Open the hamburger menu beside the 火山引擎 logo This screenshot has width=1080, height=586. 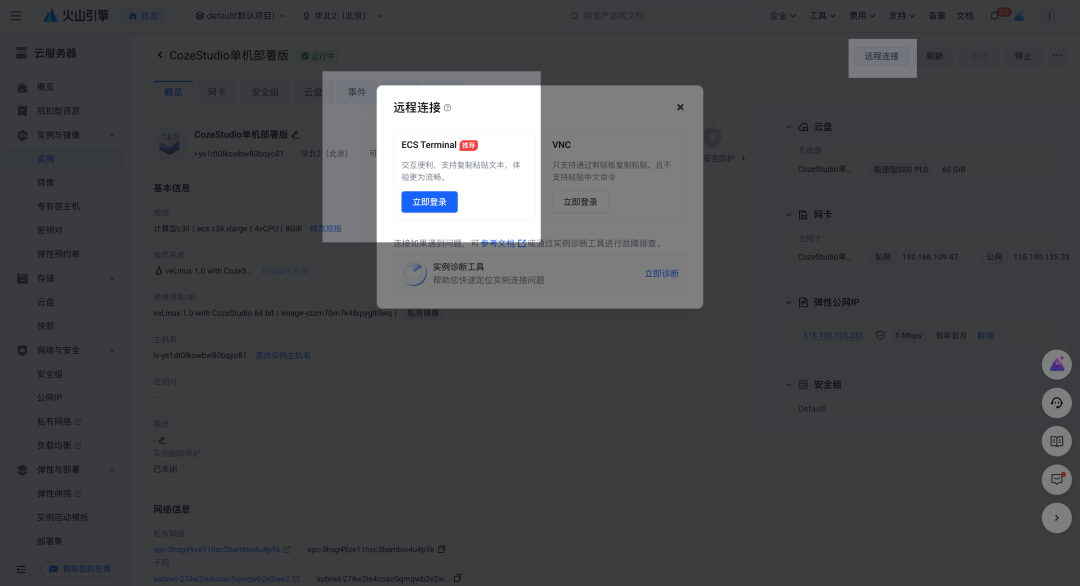click(15, 15)
